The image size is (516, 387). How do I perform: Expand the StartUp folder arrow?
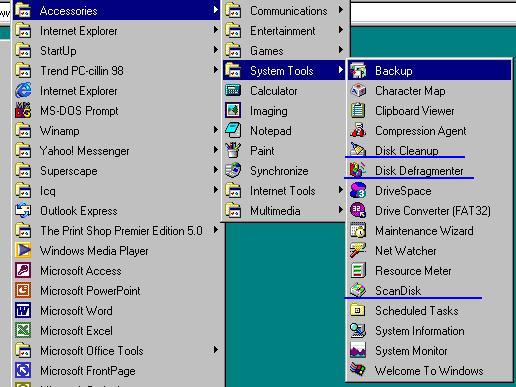[x=216, y=50]
